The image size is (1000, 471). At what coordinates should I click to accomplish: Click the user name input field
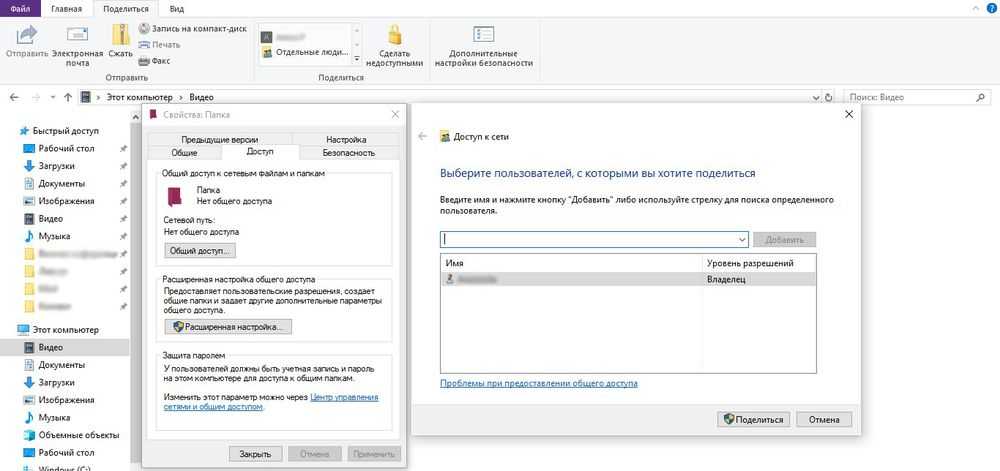588,240
